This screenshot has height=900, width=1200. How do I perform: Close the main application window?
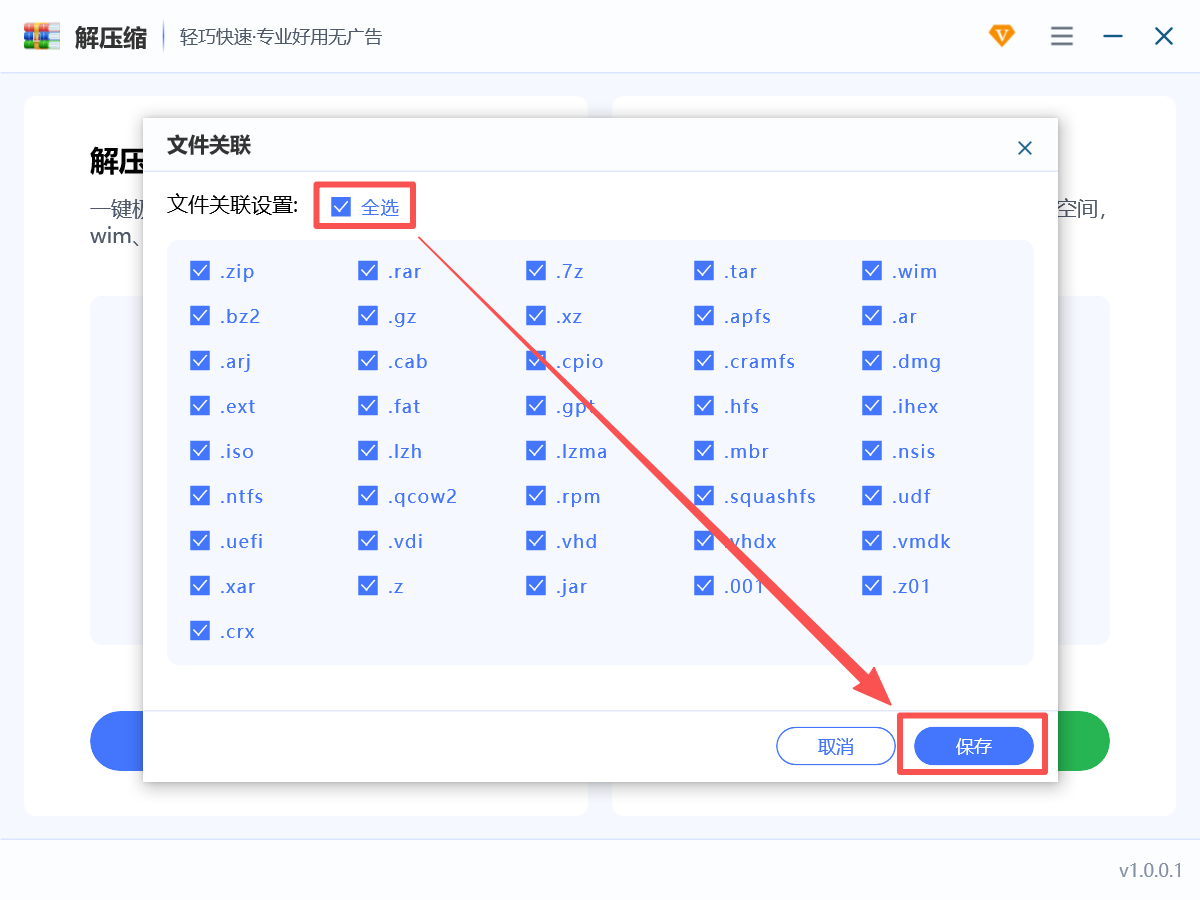(x=1164, y=37)
